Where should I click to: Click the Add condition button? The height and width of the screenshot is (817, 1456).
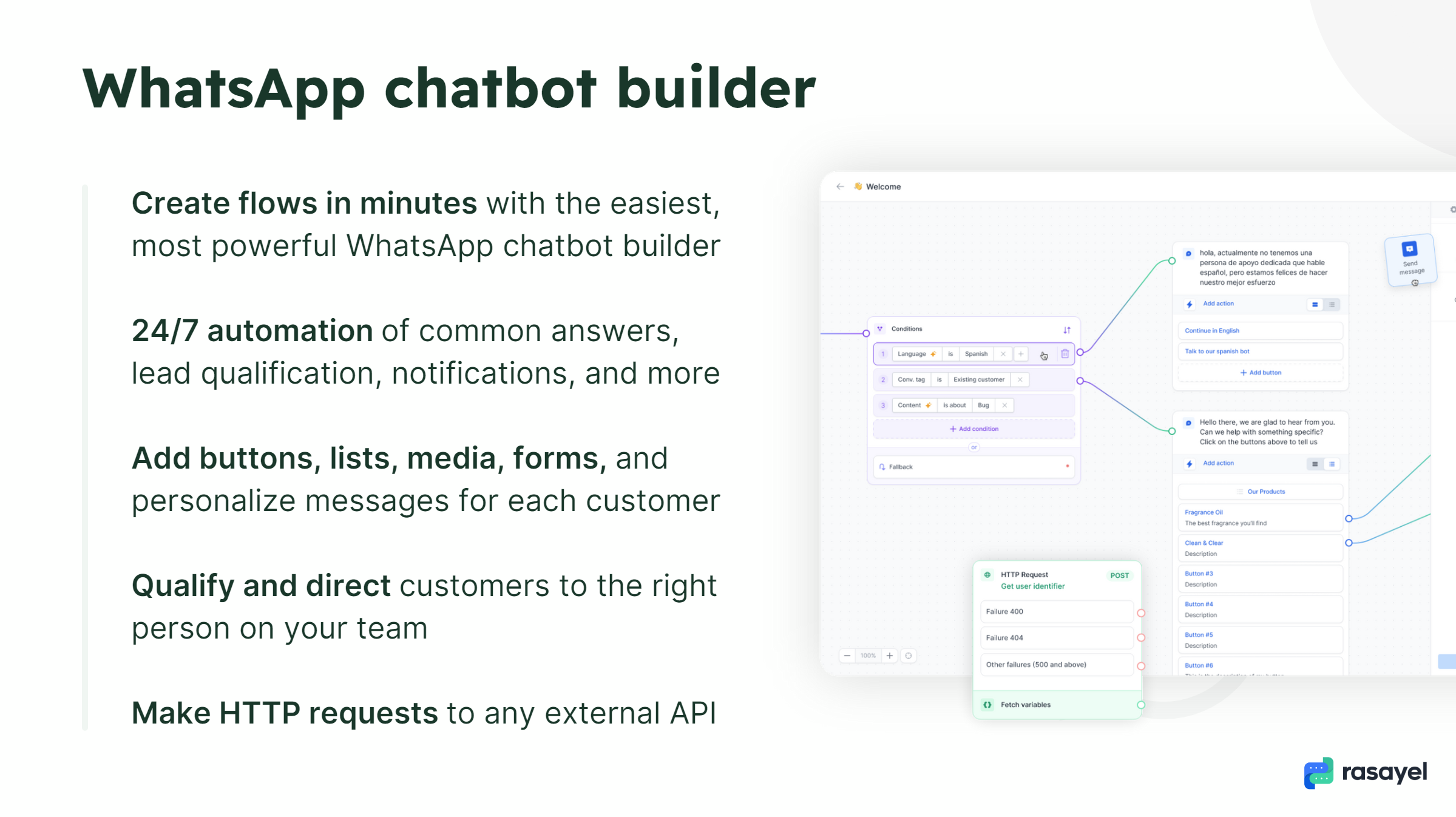(973, 429)
